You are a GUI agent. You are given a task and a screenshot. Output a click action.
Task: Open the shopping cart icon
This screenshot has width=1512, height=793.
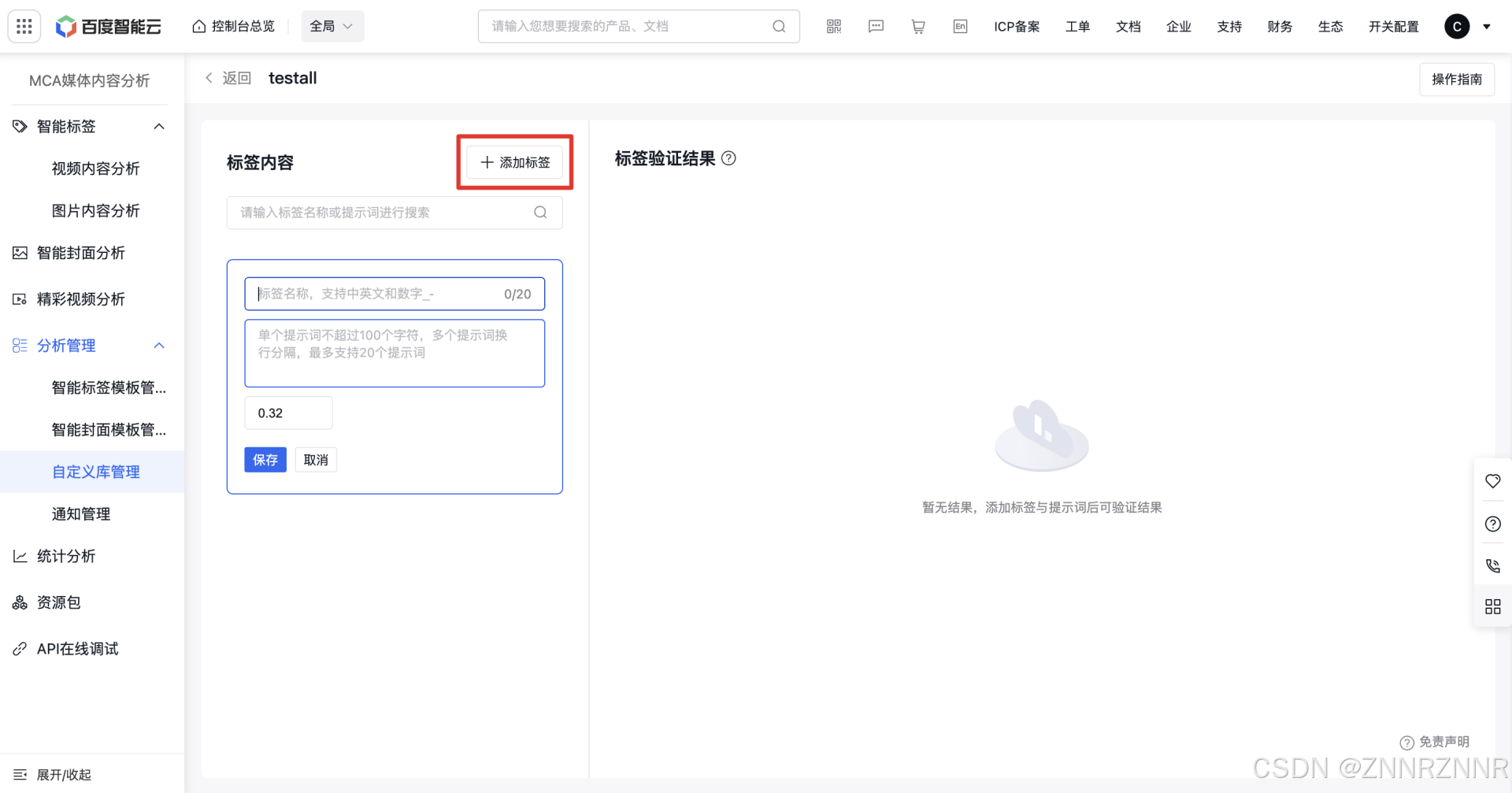click(918, 27)
